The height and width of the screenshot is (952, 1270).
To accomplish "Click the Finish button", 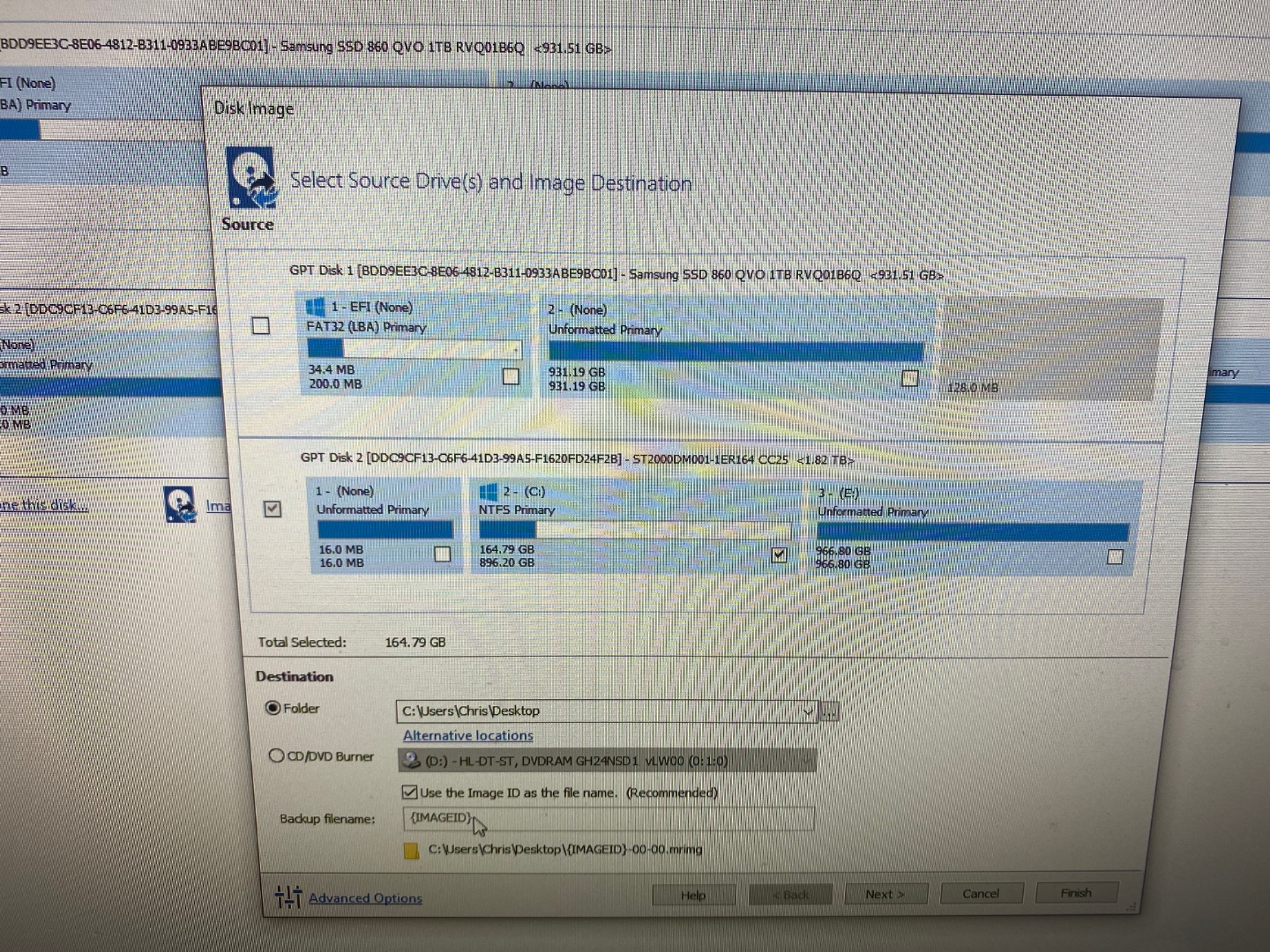I will [1076, 892].
